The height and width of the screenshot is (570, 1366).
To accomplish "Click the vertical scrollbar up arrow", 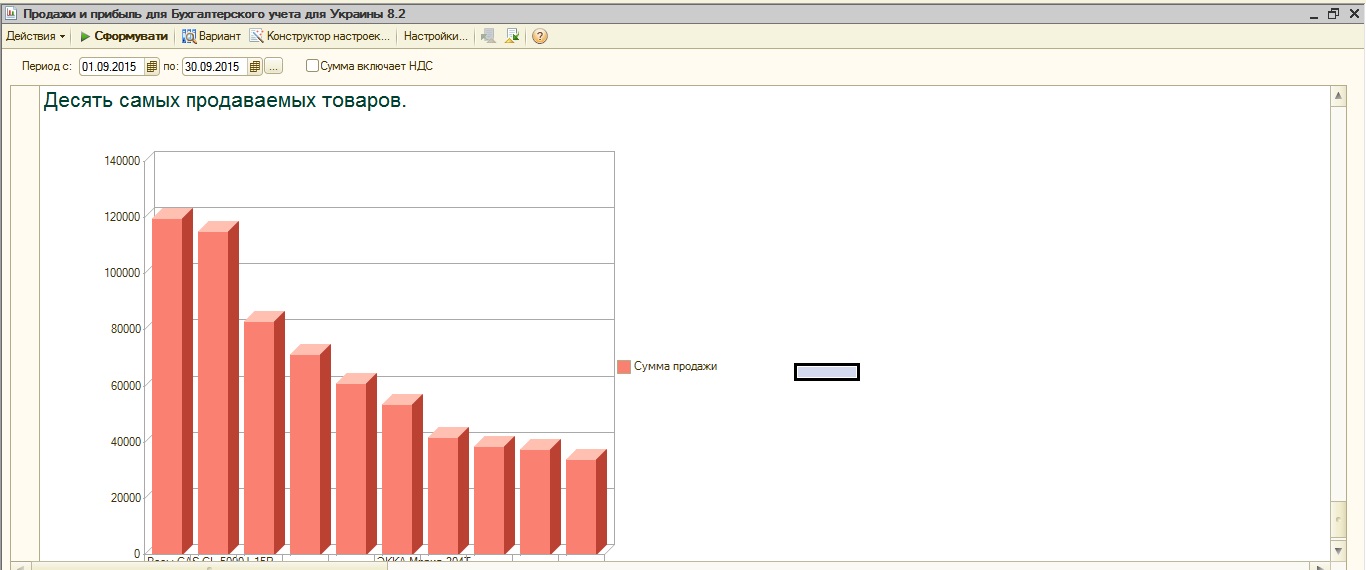I will 1339,95.
